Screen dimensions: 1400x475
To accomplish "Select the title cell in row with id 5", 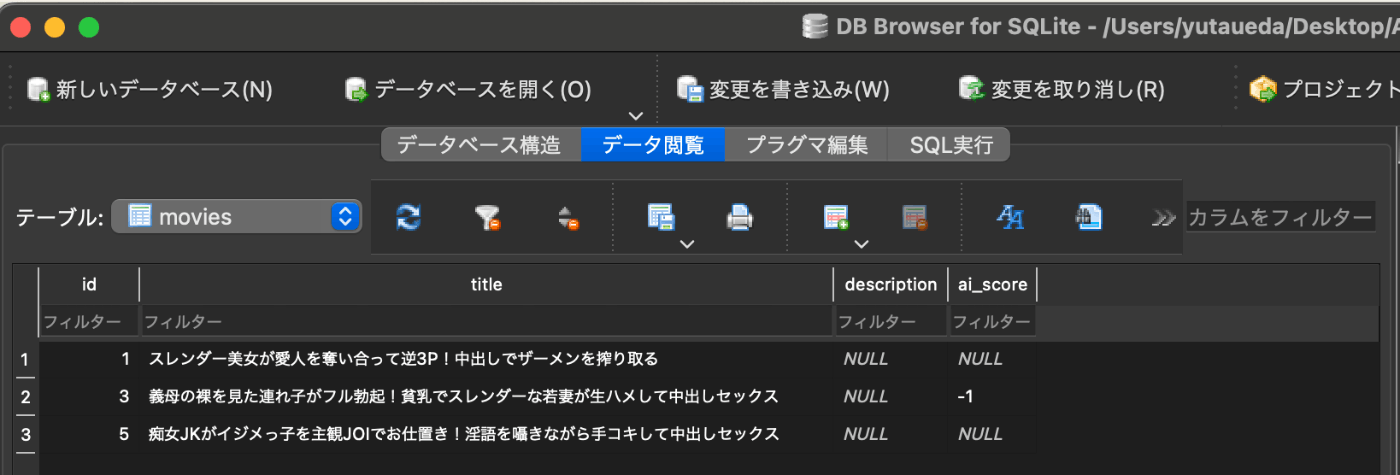I will (486, 434).
